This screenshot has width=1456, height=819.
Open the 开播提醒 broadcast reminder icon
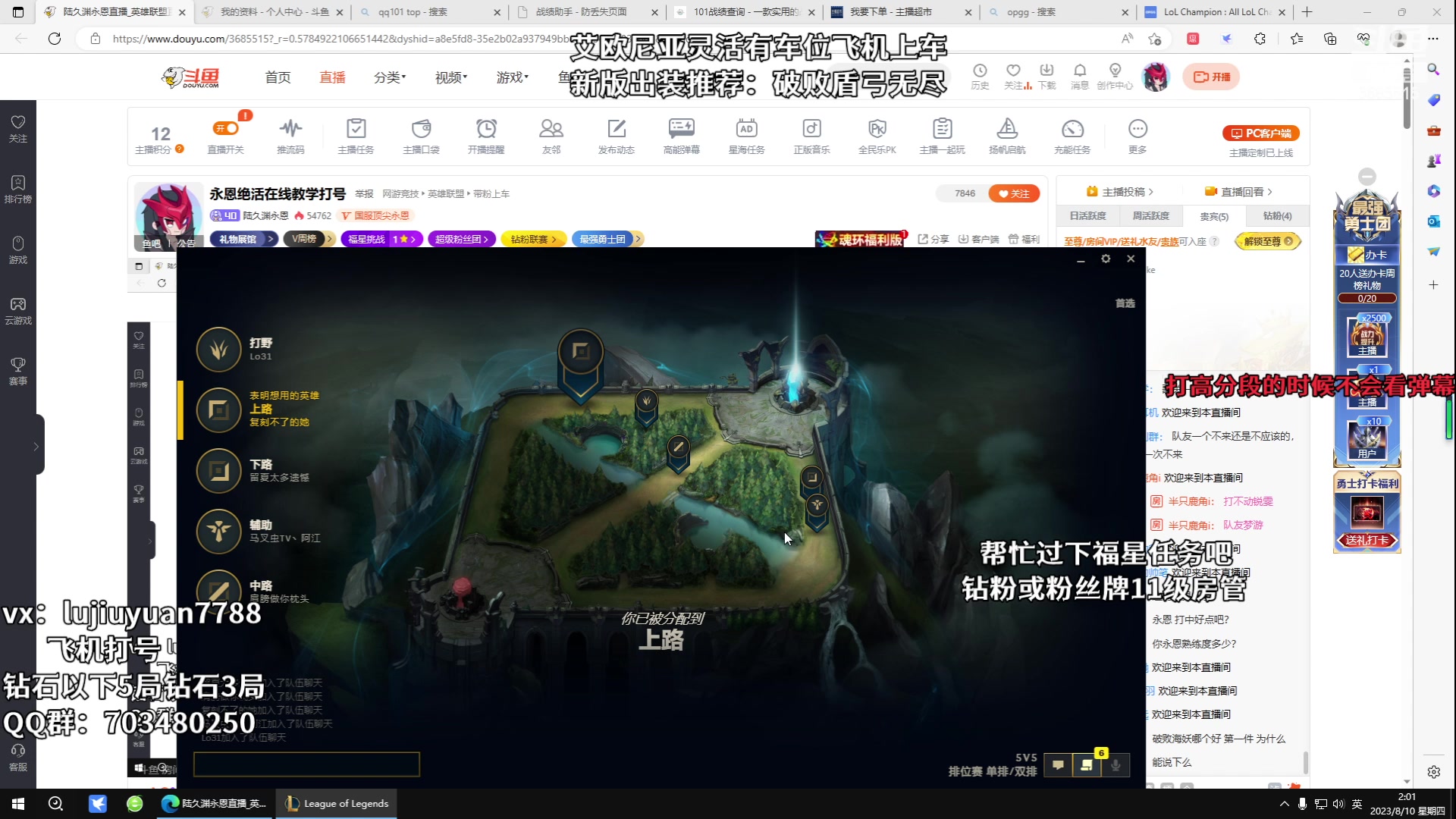(486, 136)
